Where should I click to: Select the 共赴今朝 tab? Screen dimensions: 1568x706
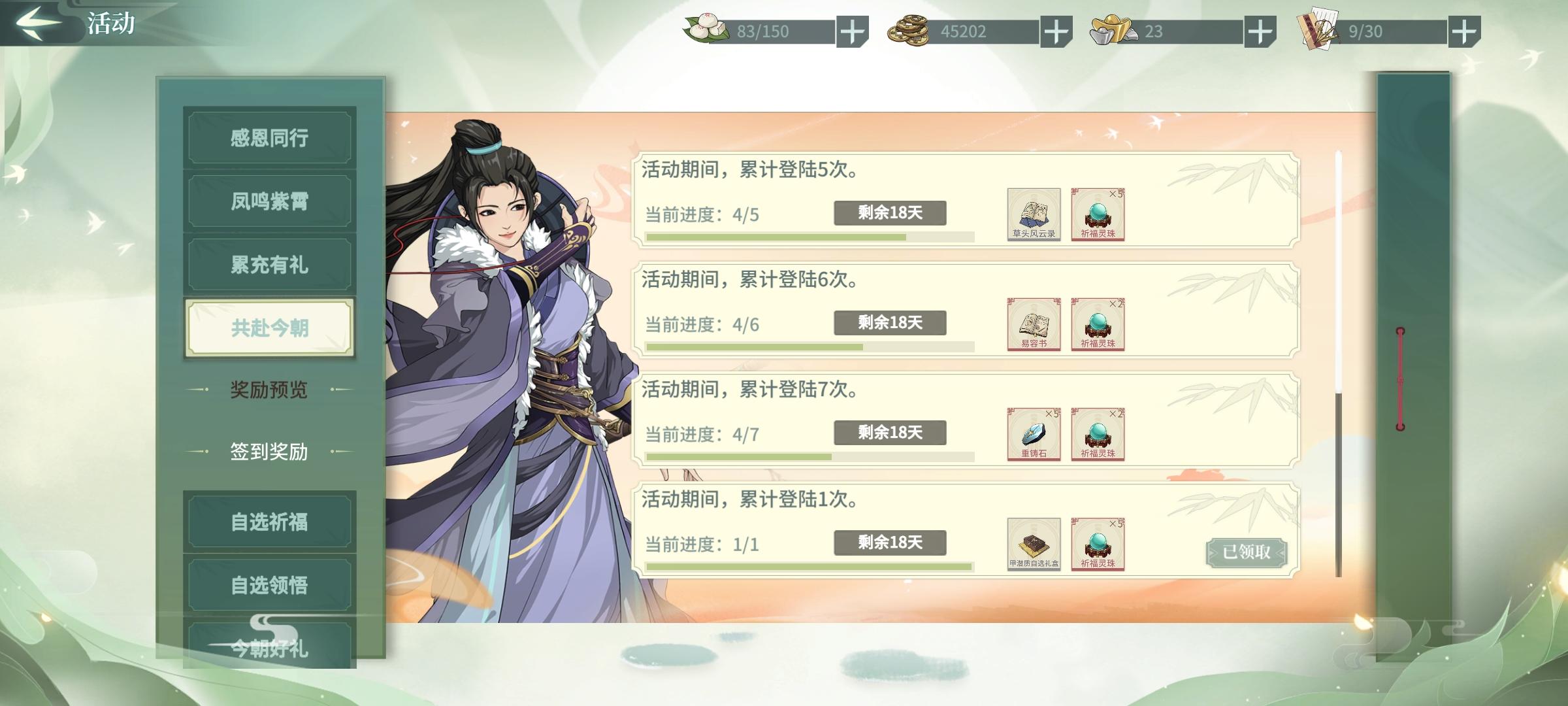point(269,328)
